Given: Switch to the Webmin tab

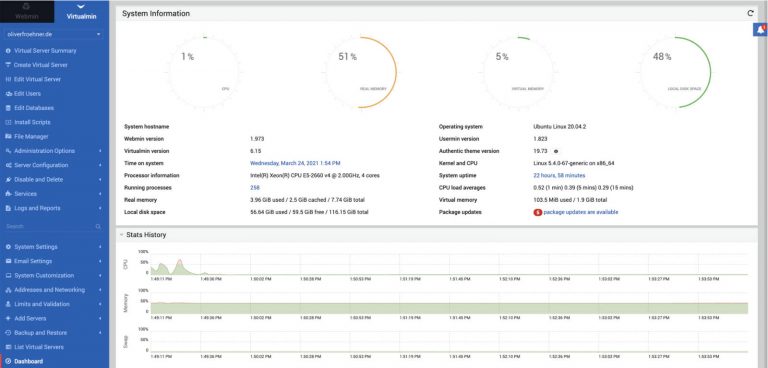Looking at the screenshot, I should [x=26, y=12].
